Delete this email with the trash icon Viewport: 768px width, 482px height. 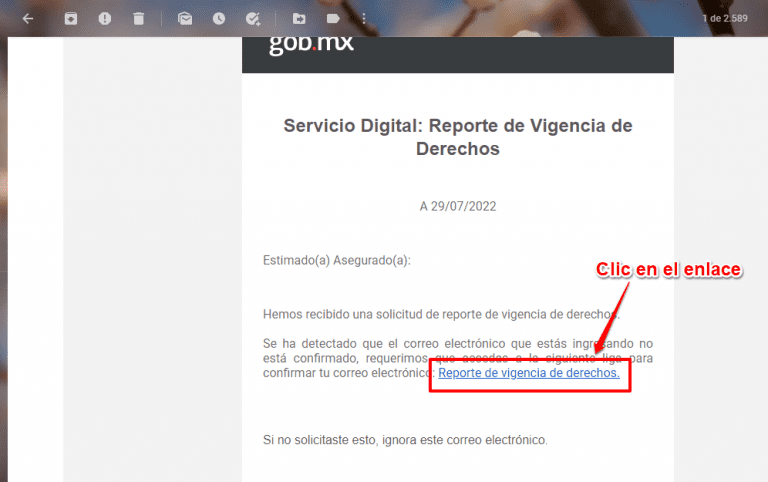coord(139,19)
